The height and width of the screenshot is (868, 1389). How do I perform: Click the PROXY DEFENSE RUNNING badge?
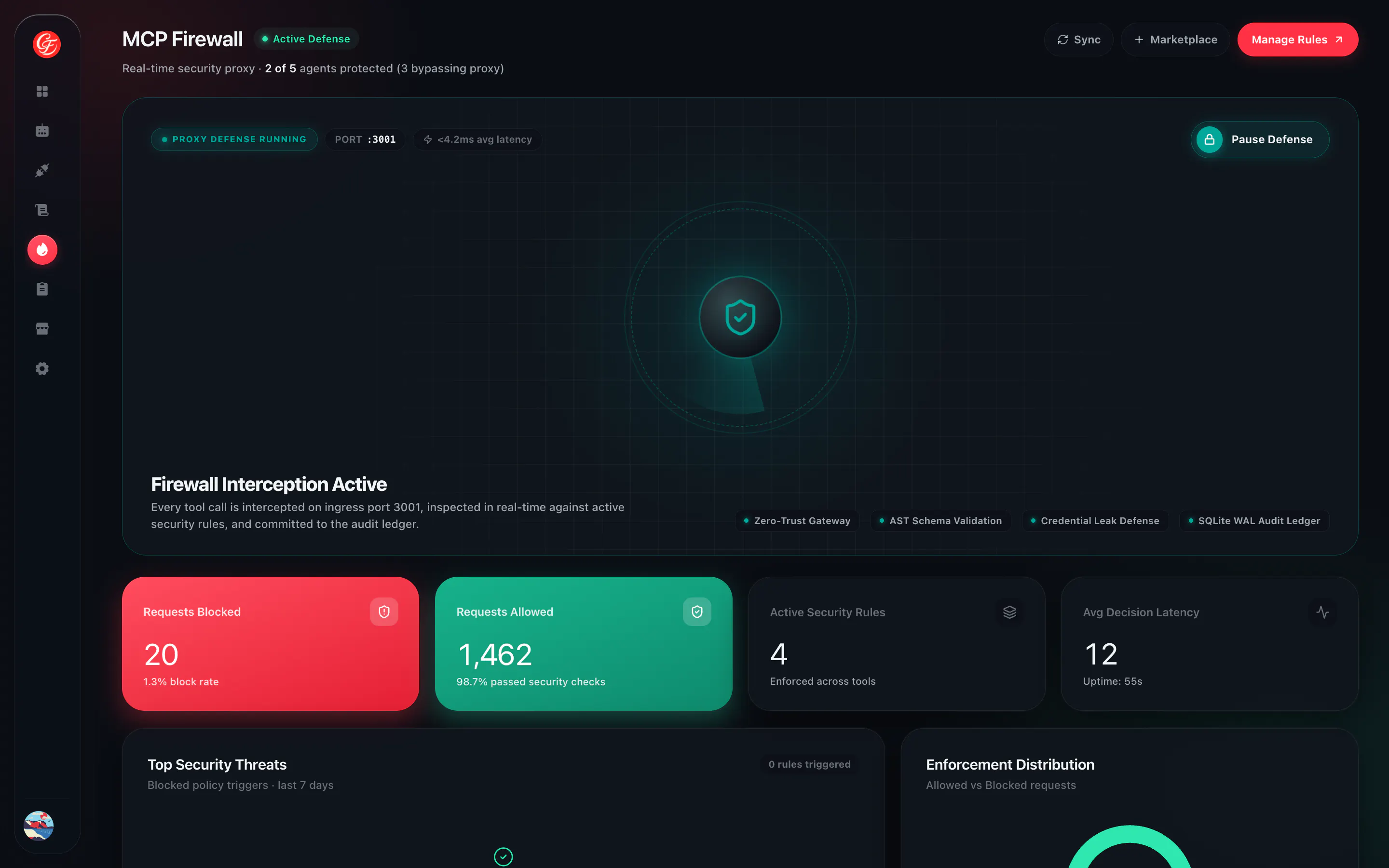(x=234, y=139)
